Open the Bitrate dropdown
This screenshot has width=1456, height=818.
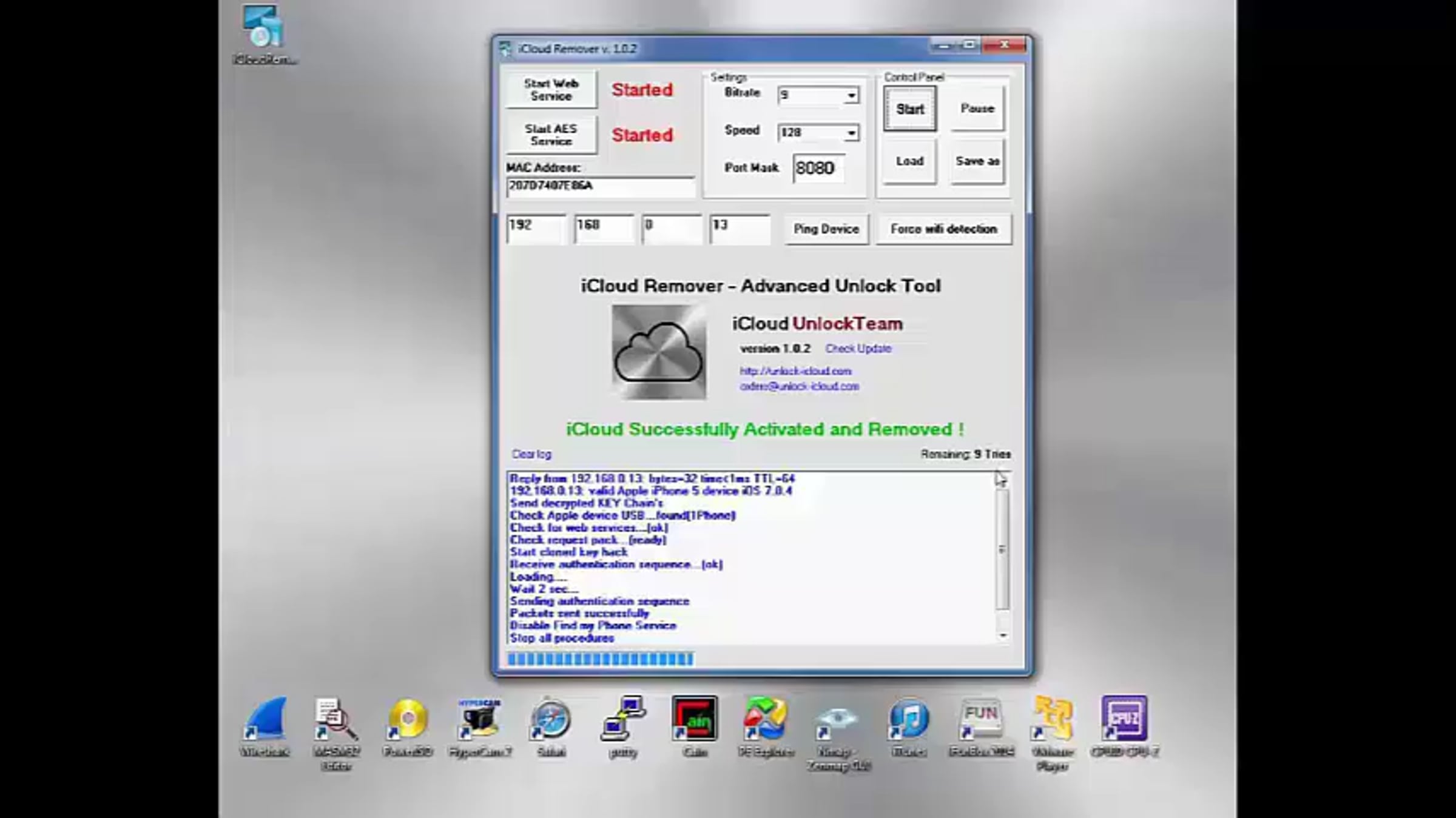click(851, 95)
